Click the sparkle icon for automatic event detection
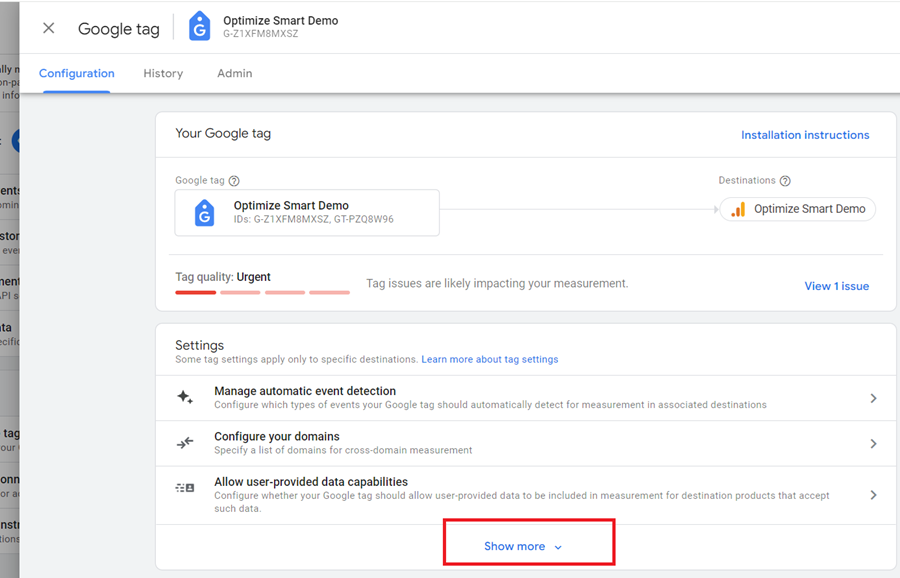The height and width of the screenshot is (578, 900). pos(185,397)
